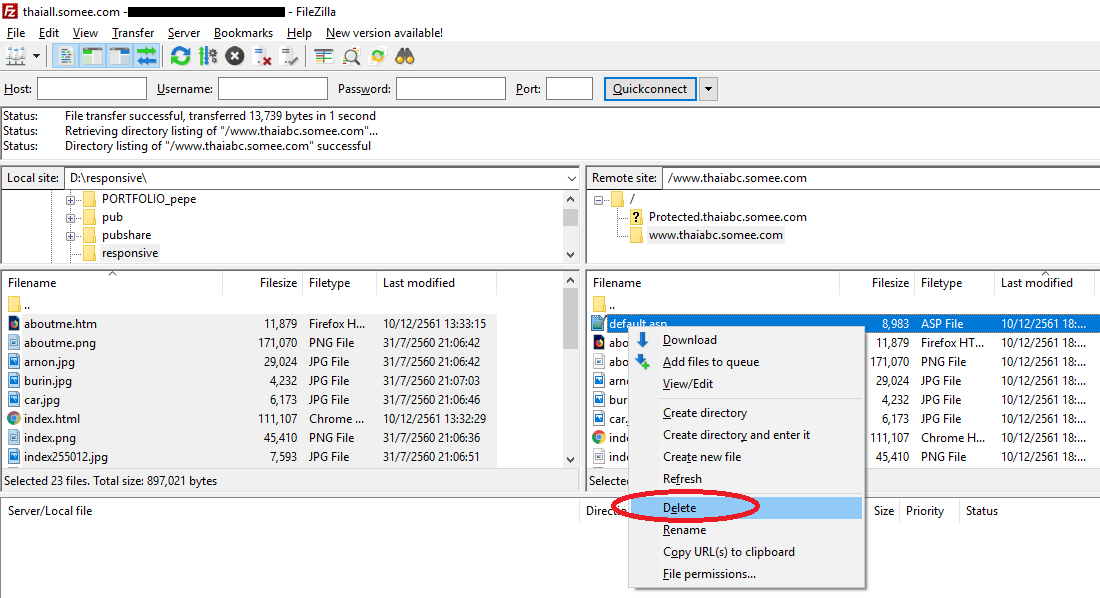Click the Disconnect from server icon
Screen dimensions: 1100x598
[263, 56]
